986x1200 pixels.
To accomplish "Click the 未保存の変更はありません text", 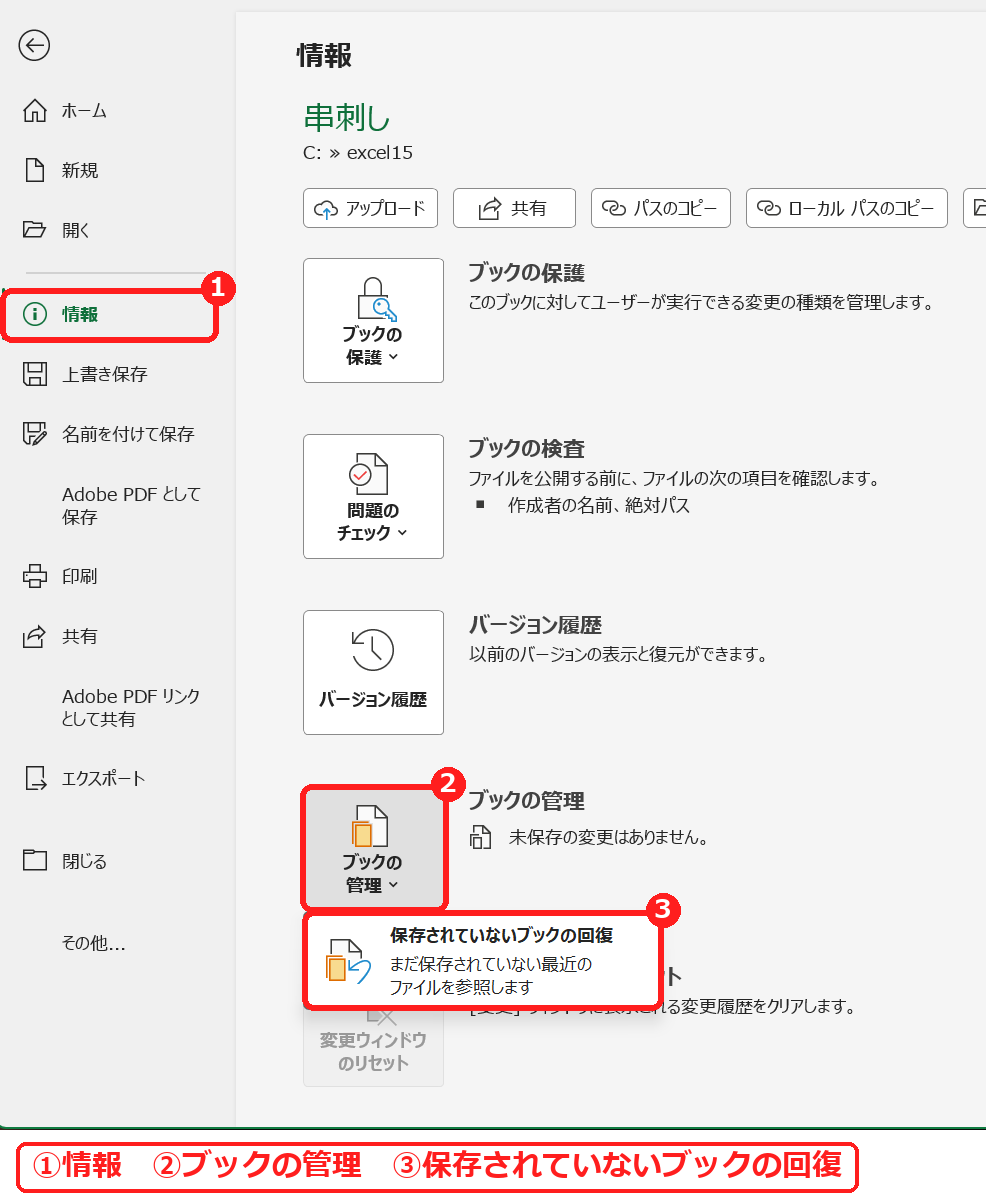I will click(608, 838).
